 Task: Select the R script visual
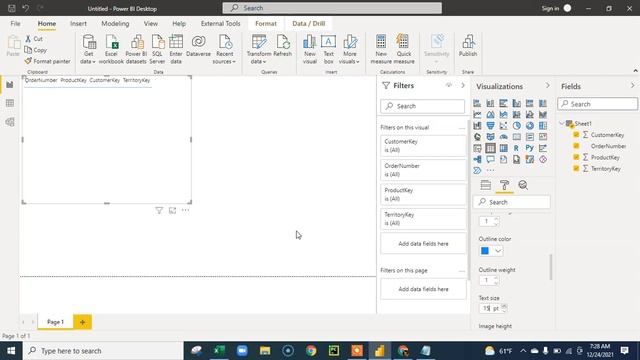click(x=517, y=148)
